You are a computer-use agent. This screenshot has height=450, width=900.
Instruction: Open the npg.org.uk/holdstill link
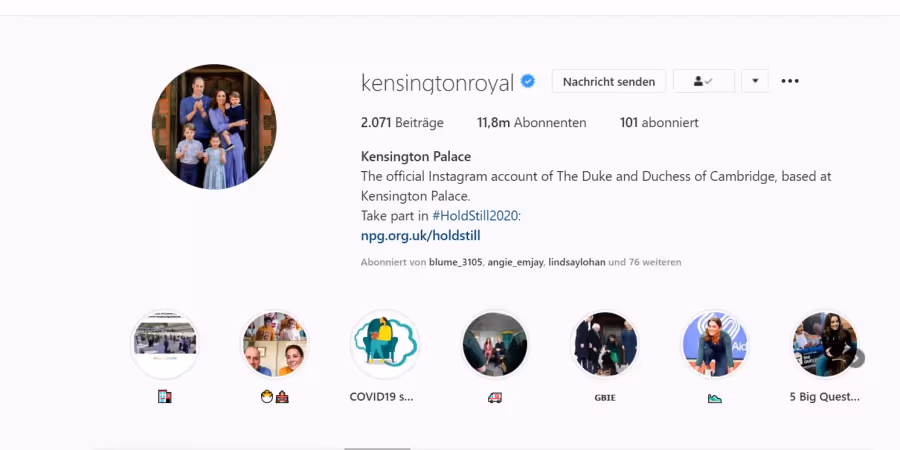click(420, 235)
